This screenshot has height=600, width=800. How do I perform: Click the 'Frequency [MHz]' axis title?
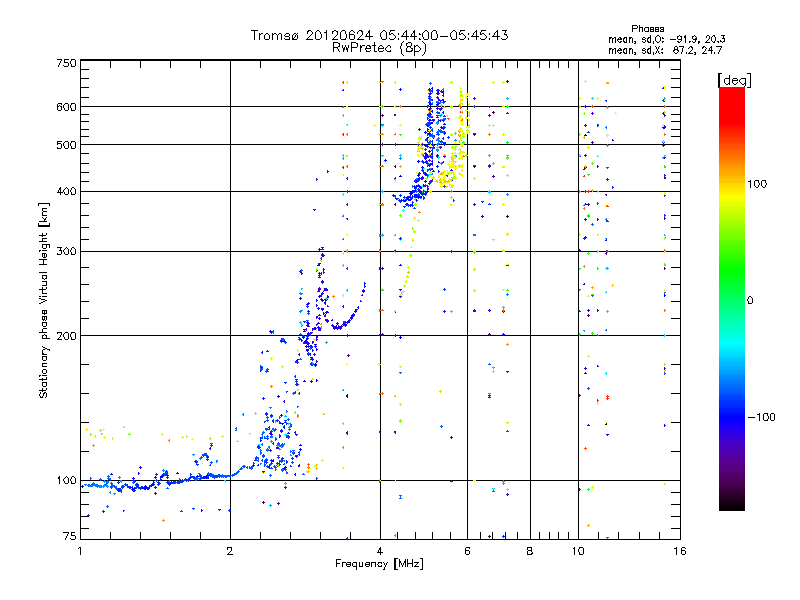pos(379,564)
